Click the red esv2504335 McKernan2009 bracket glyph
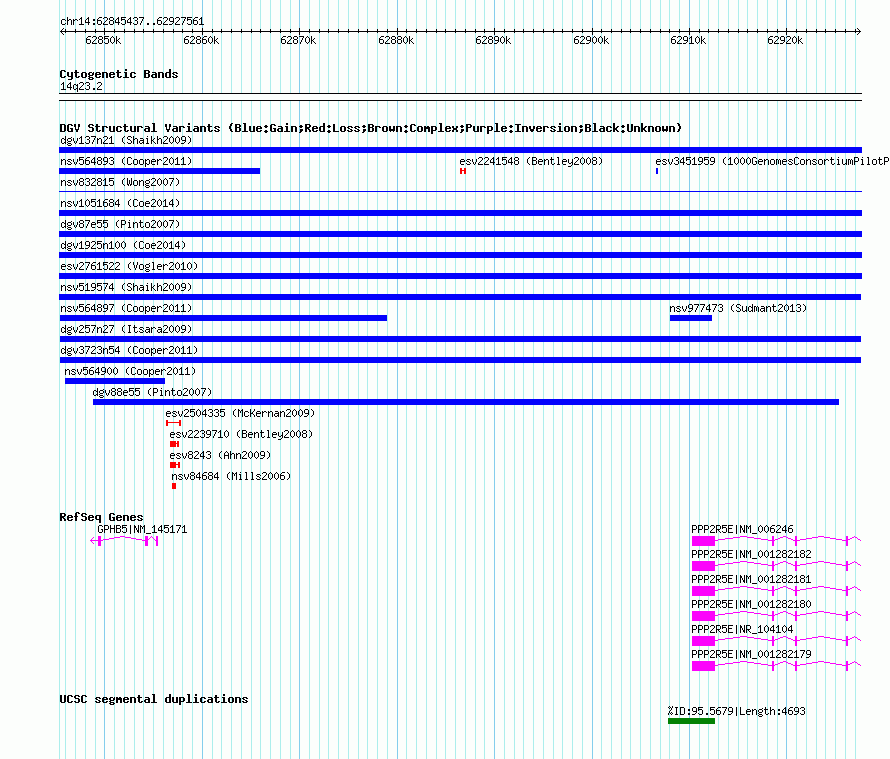The image size is (890, 759). (174, 423)
